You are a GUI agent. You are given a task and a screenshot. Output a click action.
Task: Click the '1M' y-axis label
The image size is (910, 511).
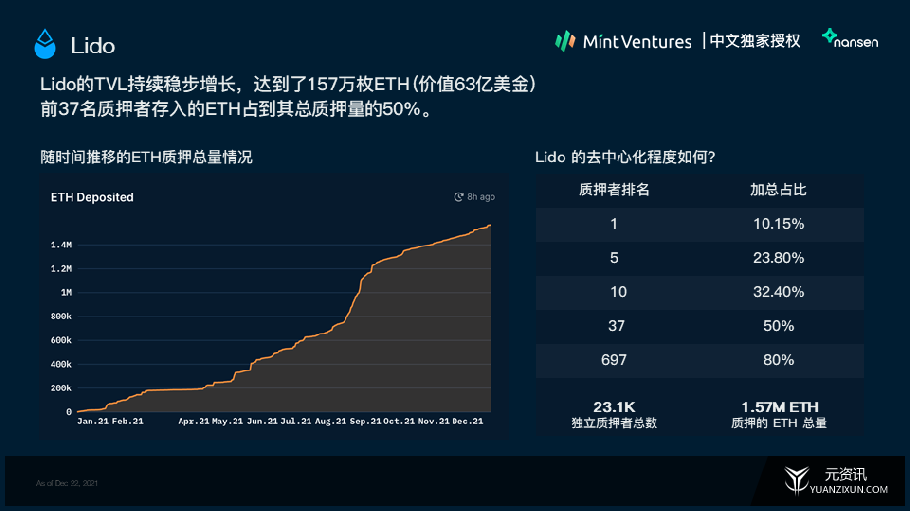click(66, 292)
